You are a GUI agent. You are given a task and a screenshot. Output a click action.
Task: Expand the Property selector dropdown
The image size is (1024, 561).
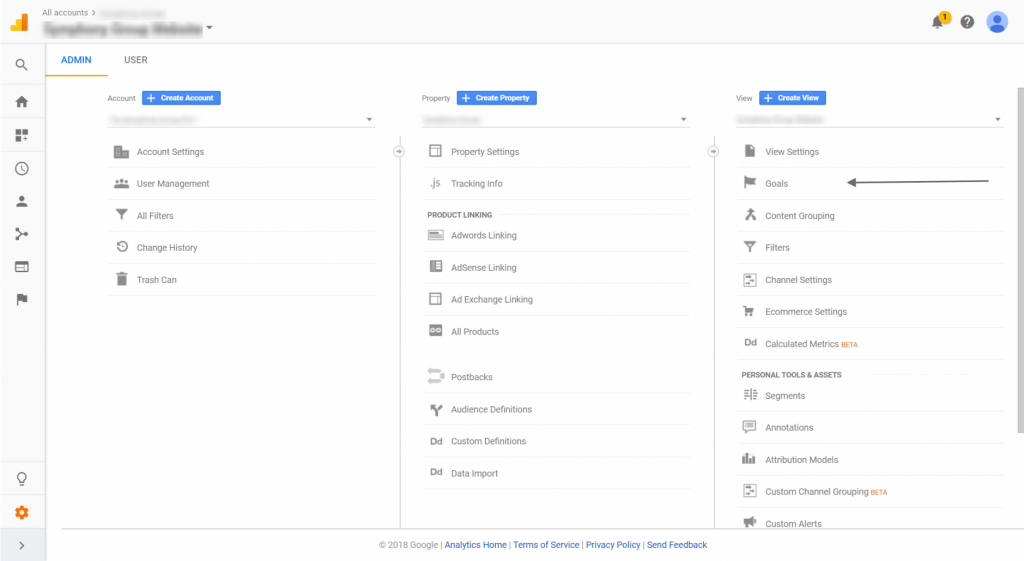555,120
